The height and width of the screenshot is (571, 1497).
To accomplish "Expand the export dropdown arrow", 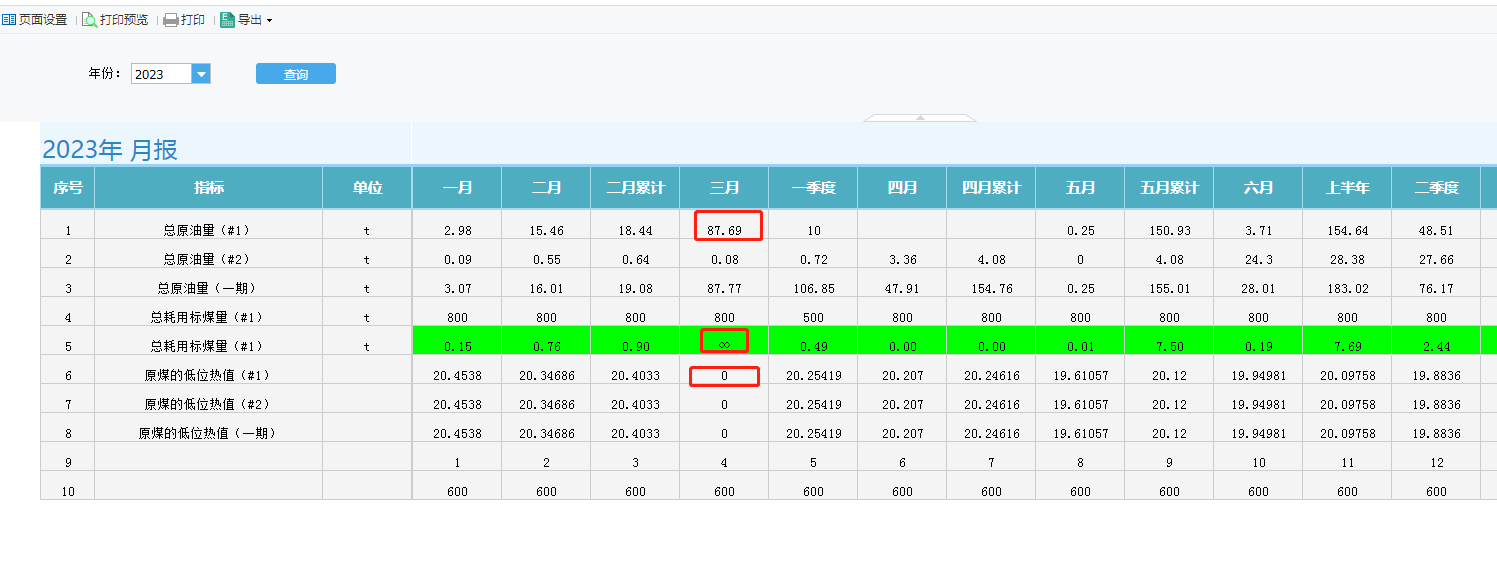I will (x=269, y=21).
